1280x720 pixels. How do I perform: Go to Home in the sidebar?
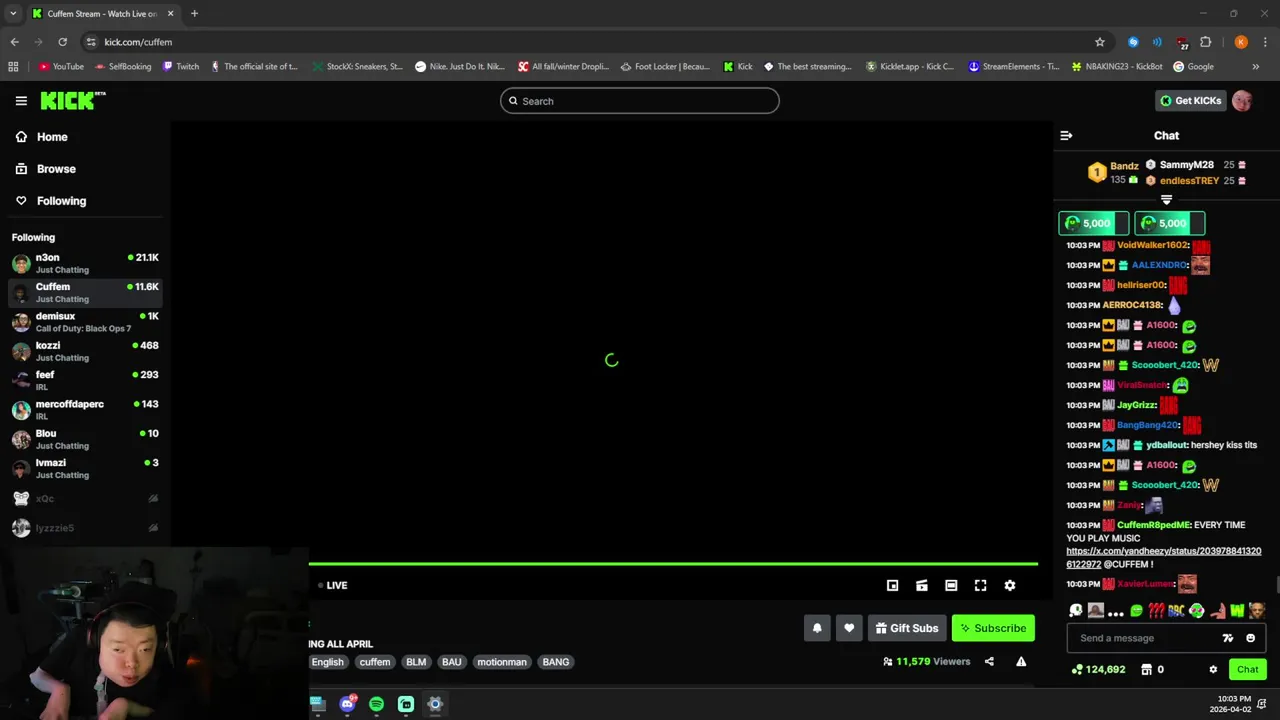[x=41, y=137]
